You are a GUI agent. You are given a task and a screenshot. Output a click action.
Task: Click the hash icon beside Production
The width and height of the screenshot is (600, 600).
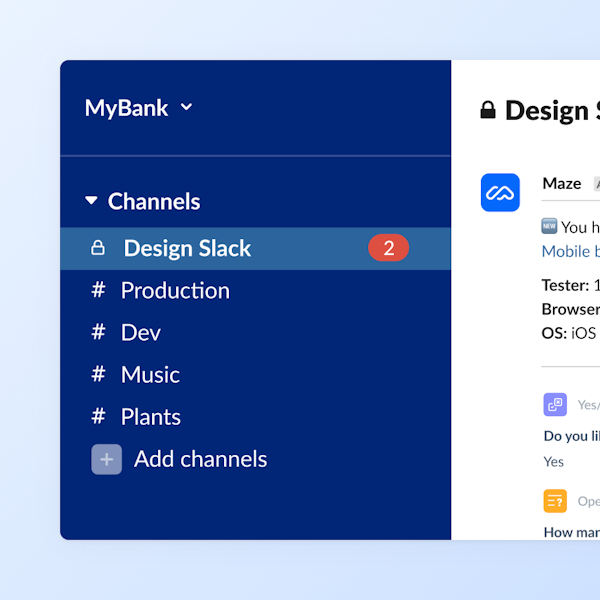tap(98, 290)
